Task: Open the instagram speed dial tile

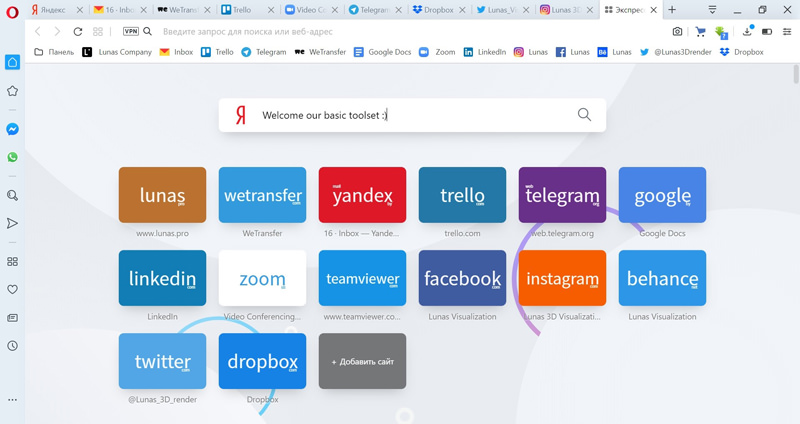Action: coord(562,278)
